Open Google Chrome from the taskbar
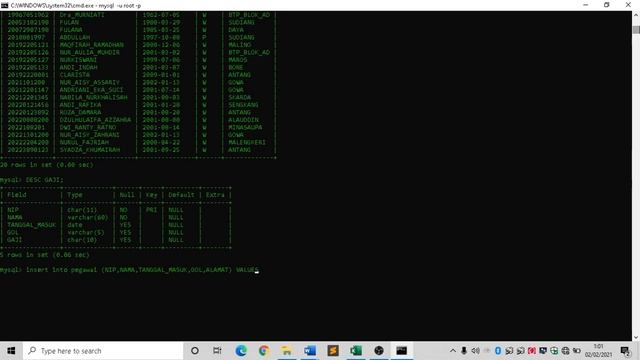Screen dimensions: 640x360 coord(264,351)
